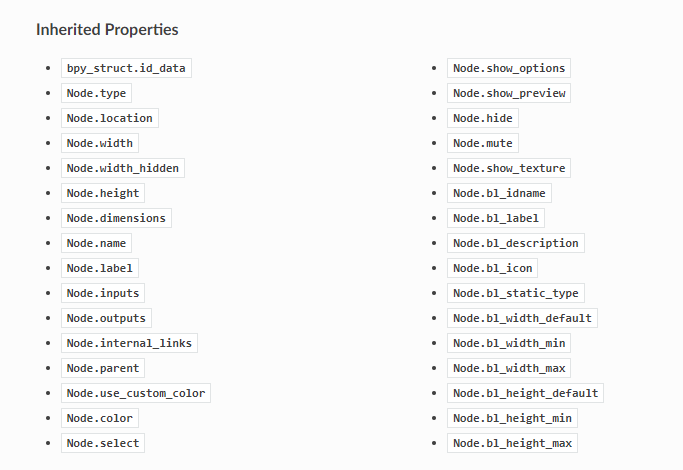Image resolution: width=683 pixels, height=470 pixels.
Task: Open the Node.name property link
Action: [x=96, y=243]
